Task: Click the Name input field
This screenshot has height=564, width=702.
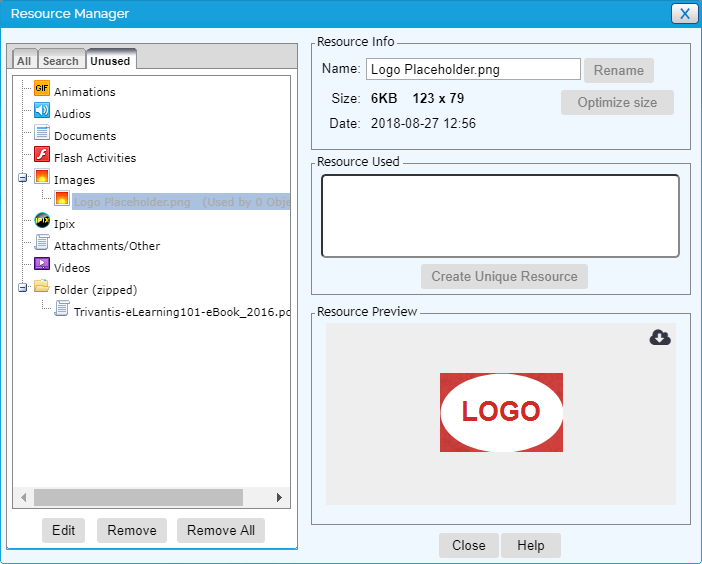Action: point(472,69)
